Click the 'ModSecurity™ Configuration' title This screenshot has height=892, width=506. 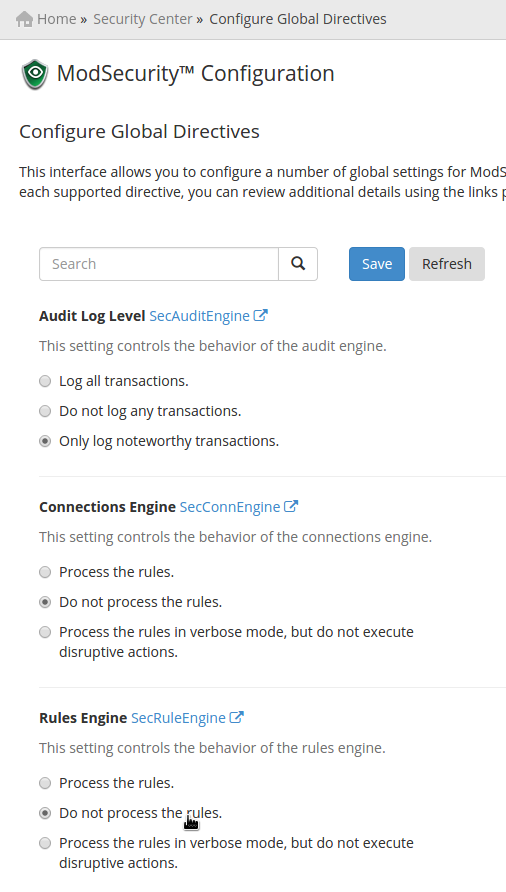(x=195, y=73)
